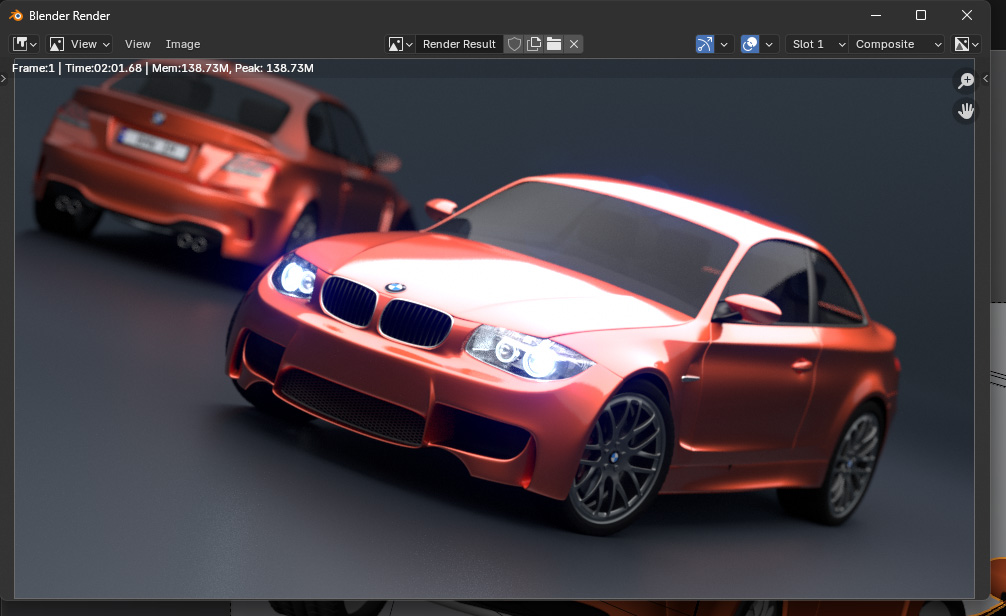Click the Render Result name field
Image resolution: width=1006 pixels, height=616 pixels.
click(x=459, y=44)
